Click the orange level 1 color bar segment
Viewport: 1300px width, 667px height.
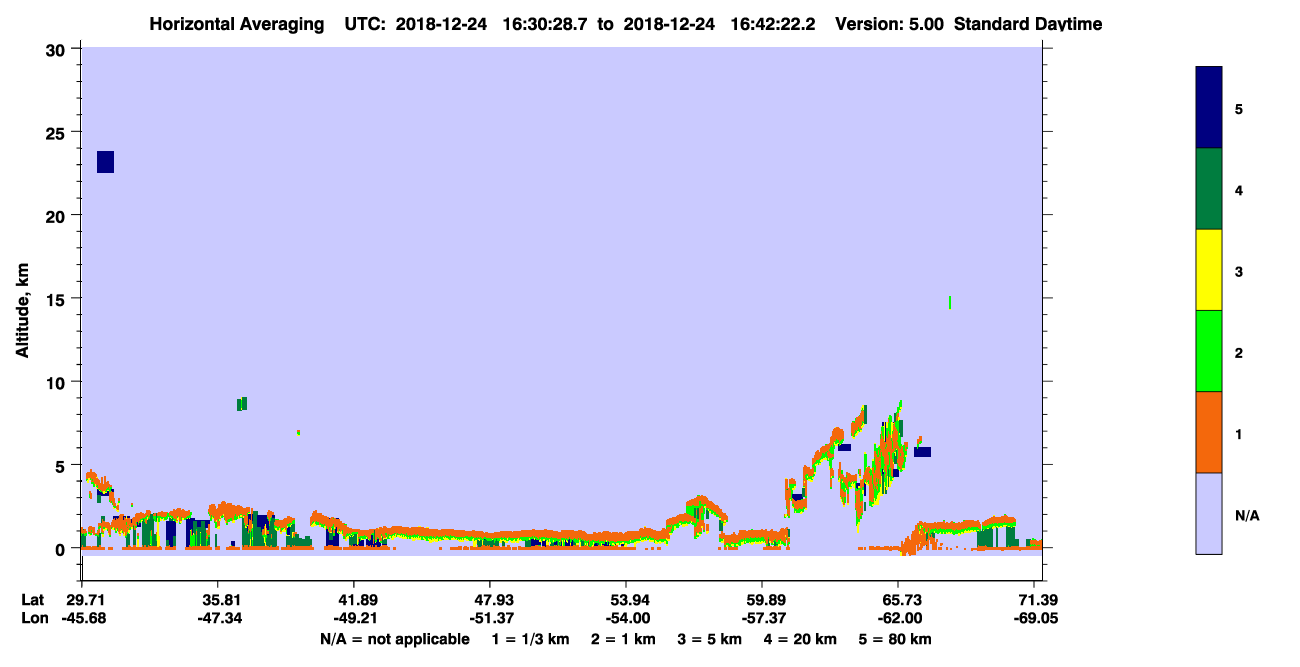pyautogui.click(x=1209, y=432)
